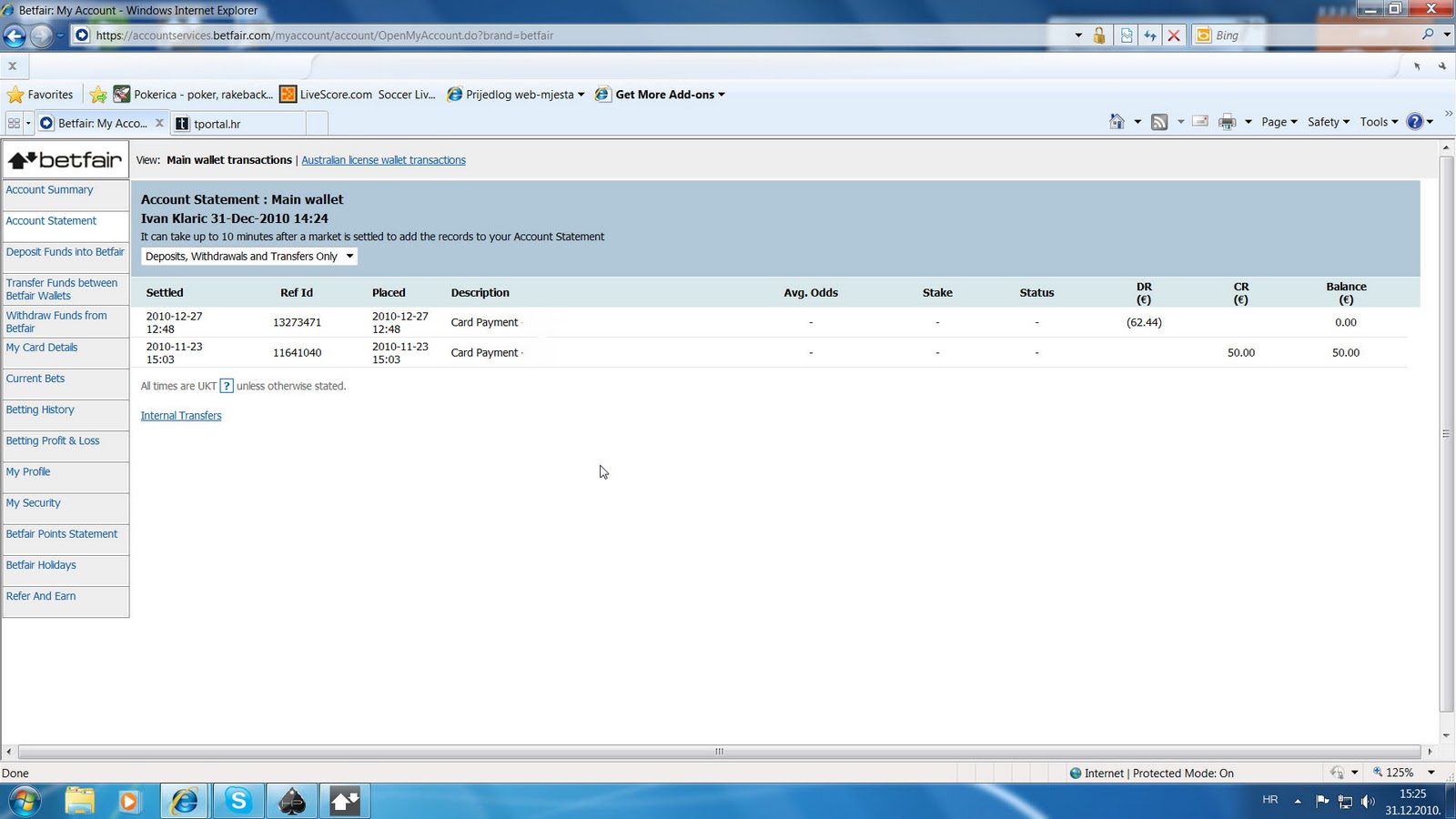Click the vertical scrollbar thumb

coord(1446,434)
